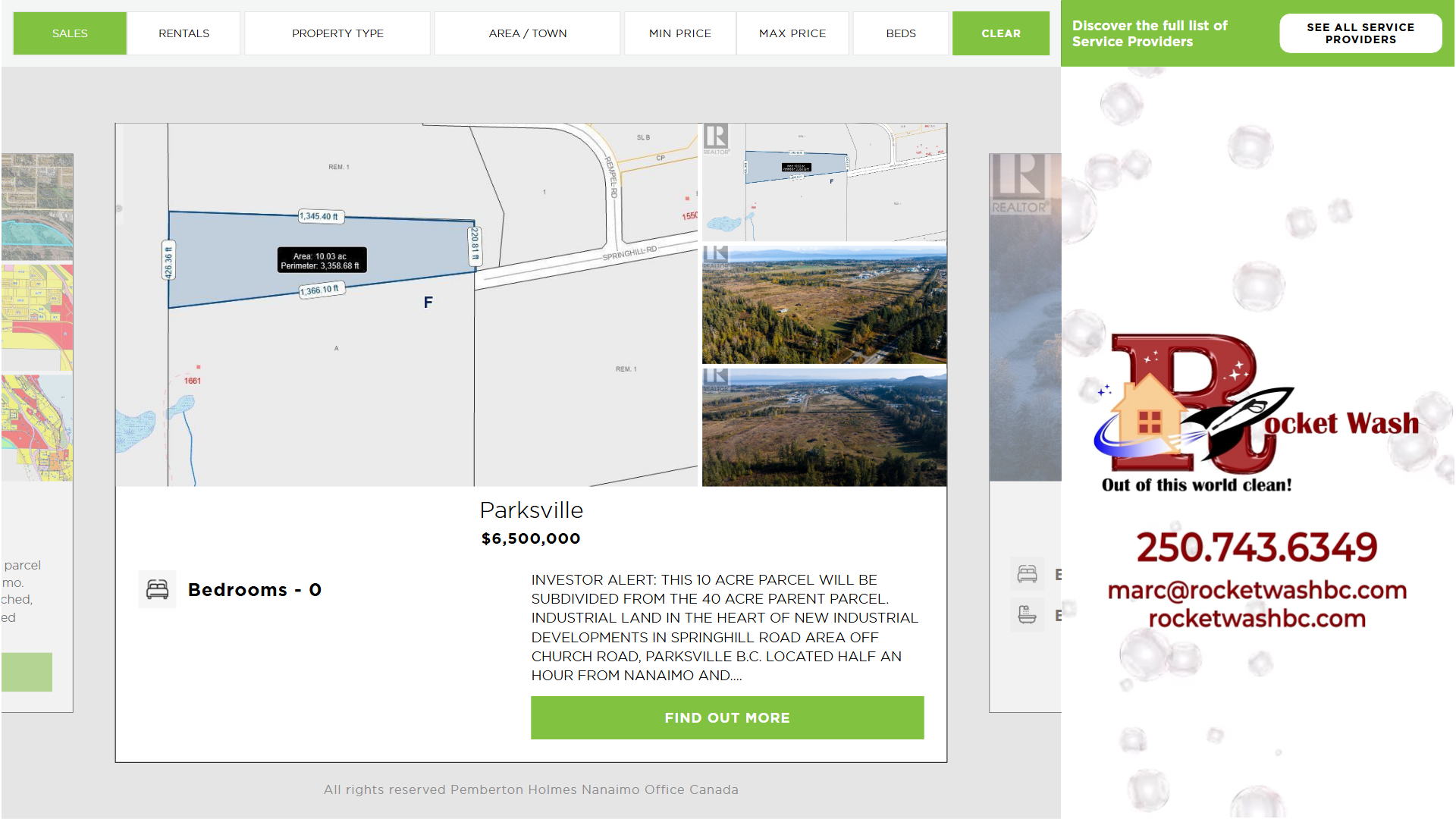Expand the BEDS filter
Viewport: 1456px width, 819px height.
tap(900, 33)
